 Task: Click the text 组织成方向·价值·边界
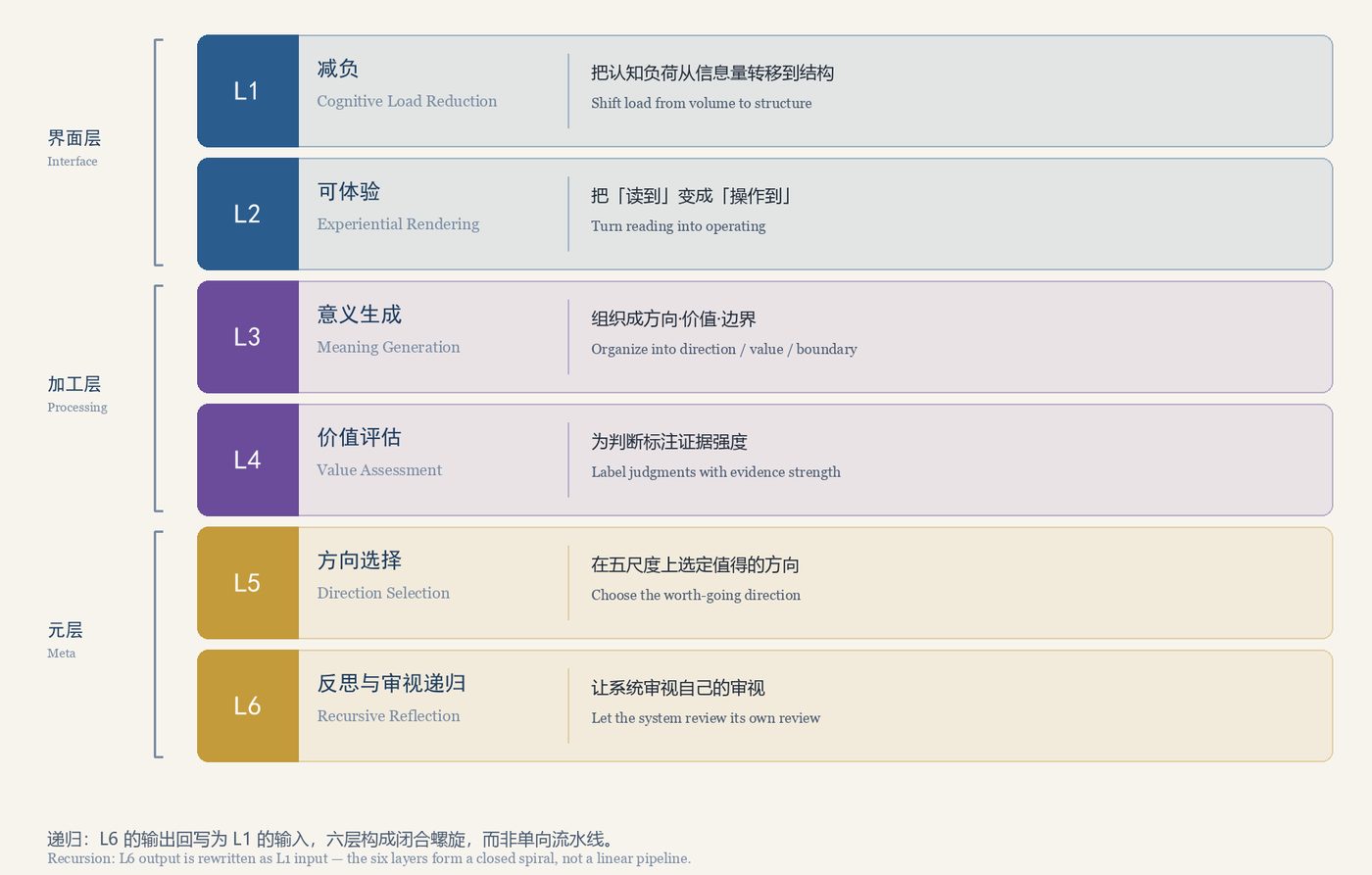[x=673, y=319]
